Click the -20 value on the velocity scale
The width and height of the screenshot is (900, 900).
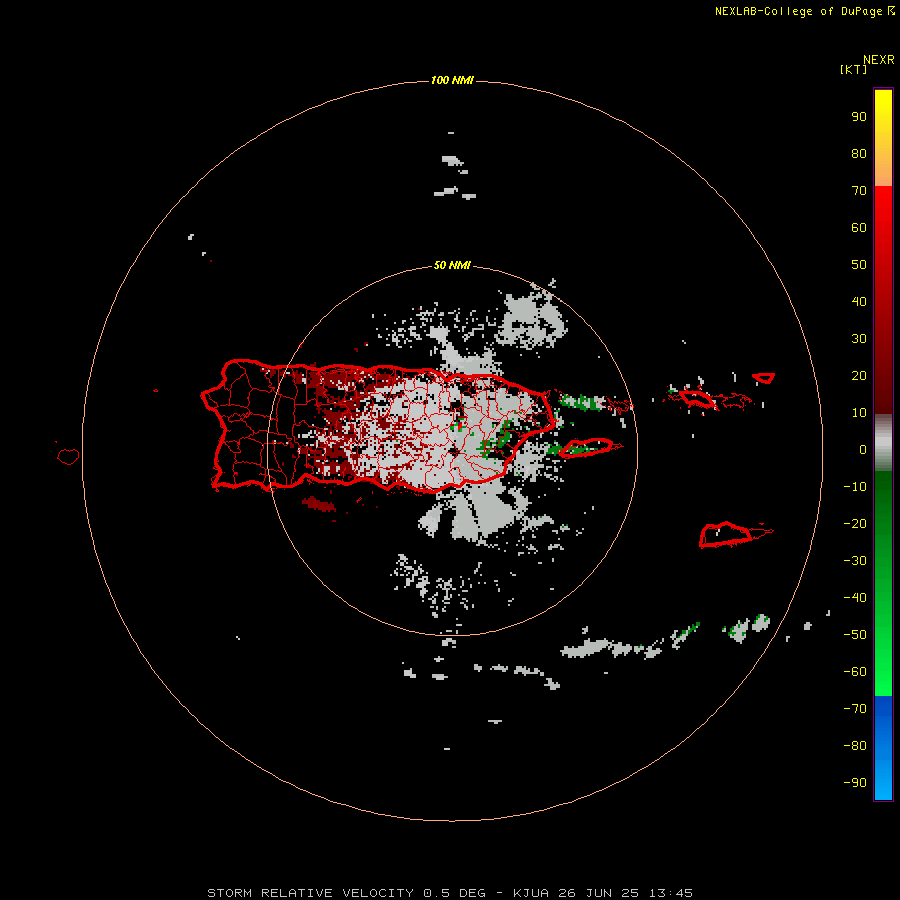tap(855, 523)
